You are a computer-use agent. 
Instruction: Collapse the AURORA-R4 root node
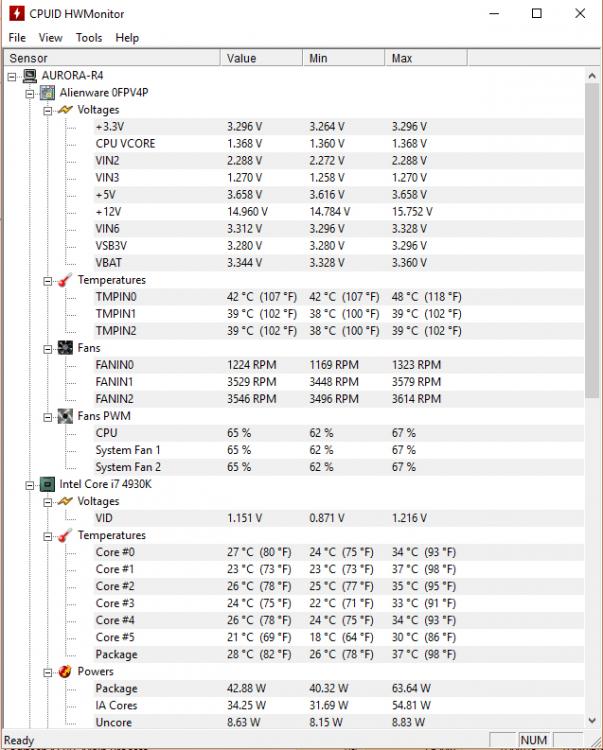[12, 76]
